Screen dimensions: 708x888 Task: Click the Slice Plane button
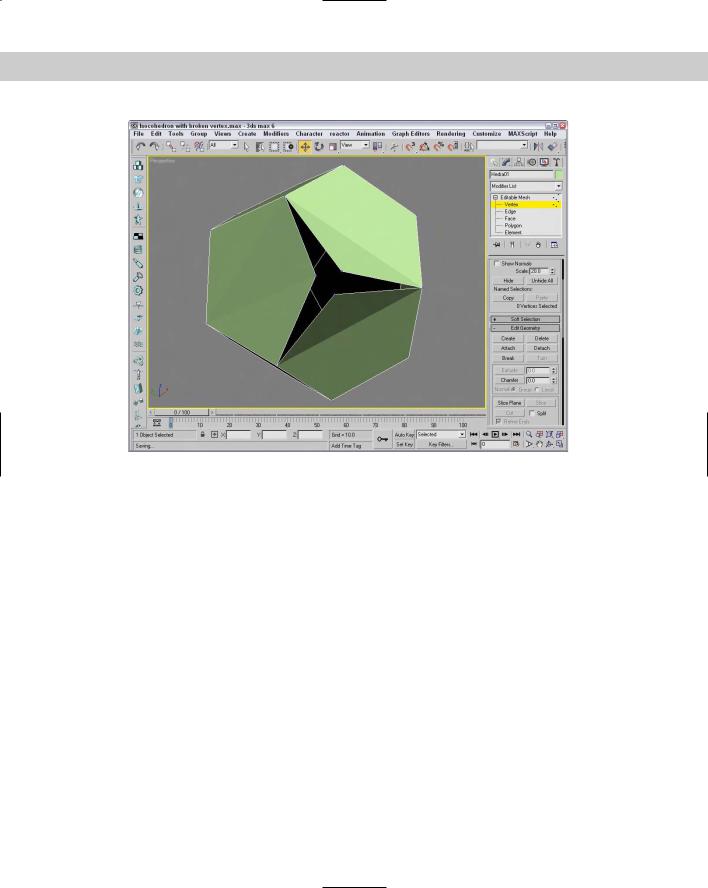coord(509,403)
